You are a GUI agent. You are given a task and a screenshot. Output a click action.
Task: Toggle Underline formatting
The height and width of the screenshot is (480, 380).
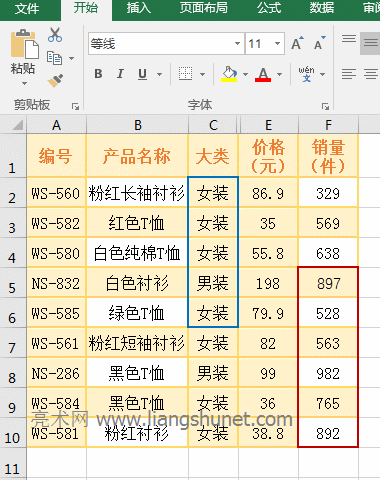click(142, 74)
